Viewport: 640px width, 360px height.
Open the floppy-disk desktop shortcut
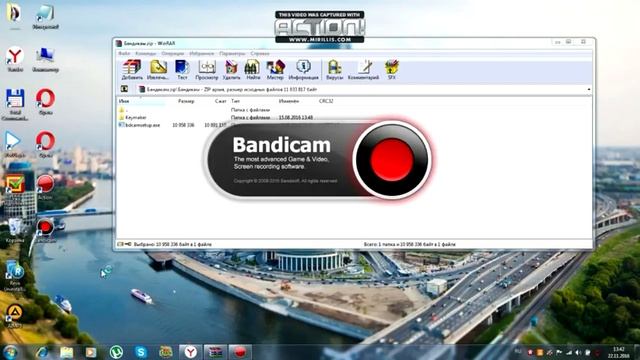click(x=15, y=104)
